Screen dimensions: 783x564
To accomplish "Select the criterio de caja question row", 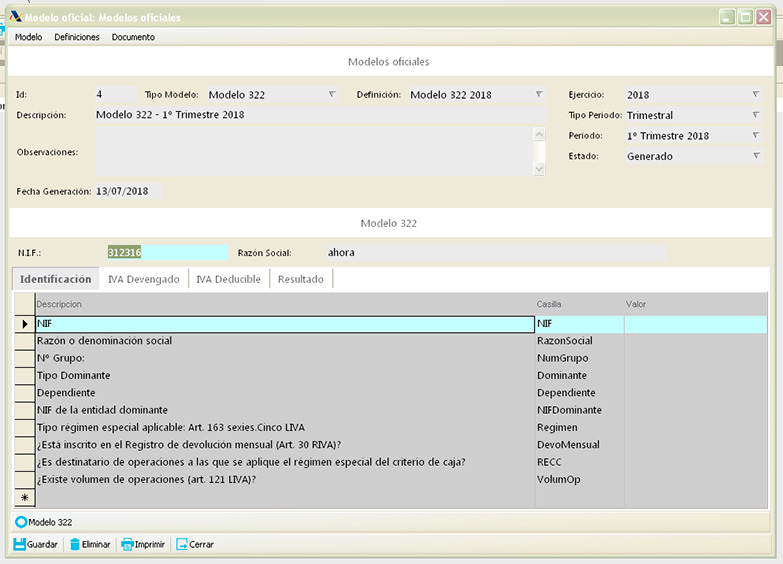I will coord(391,462).
